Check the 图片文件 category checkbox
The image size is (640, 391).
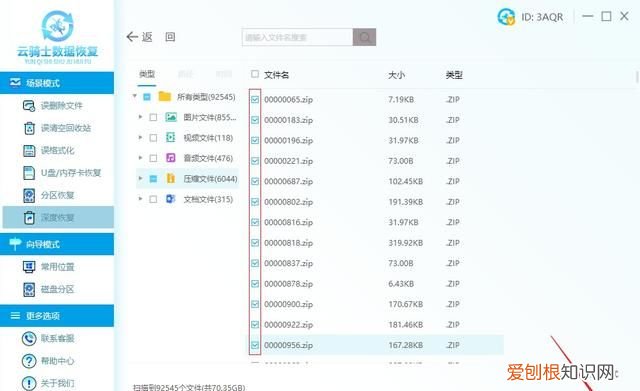coord(153,118)
